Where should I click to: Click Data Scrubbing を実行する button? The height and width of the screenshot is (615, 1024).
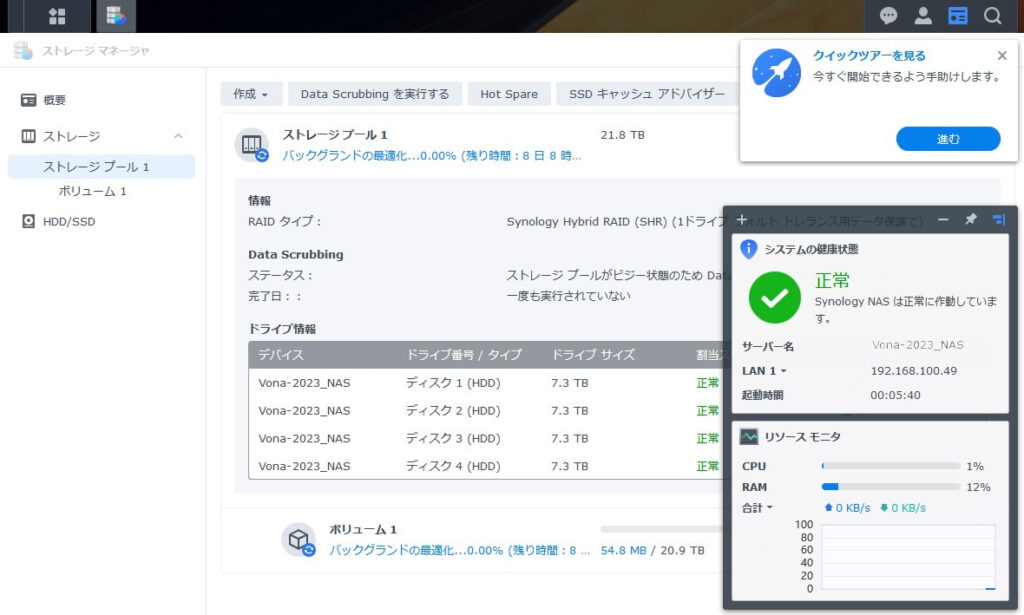pyautogui.click(x=375, y=94)
